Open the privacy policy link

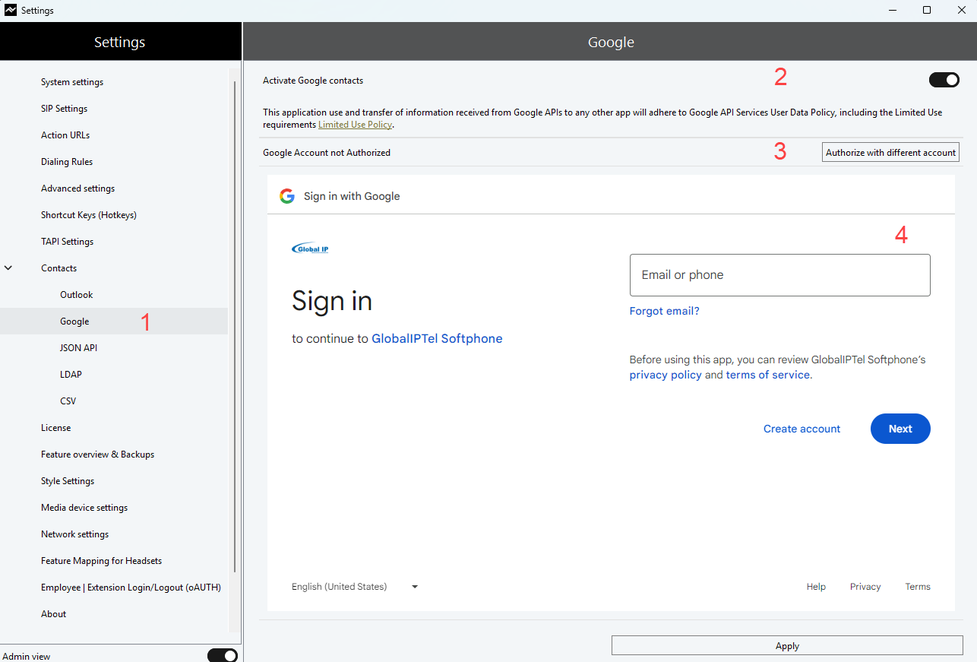click(665, 375)
